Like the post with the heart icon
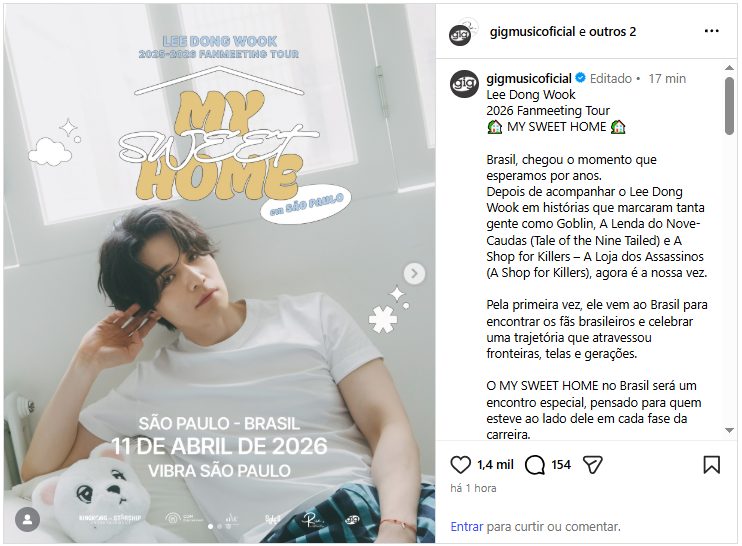 click(x=460, y=465)
